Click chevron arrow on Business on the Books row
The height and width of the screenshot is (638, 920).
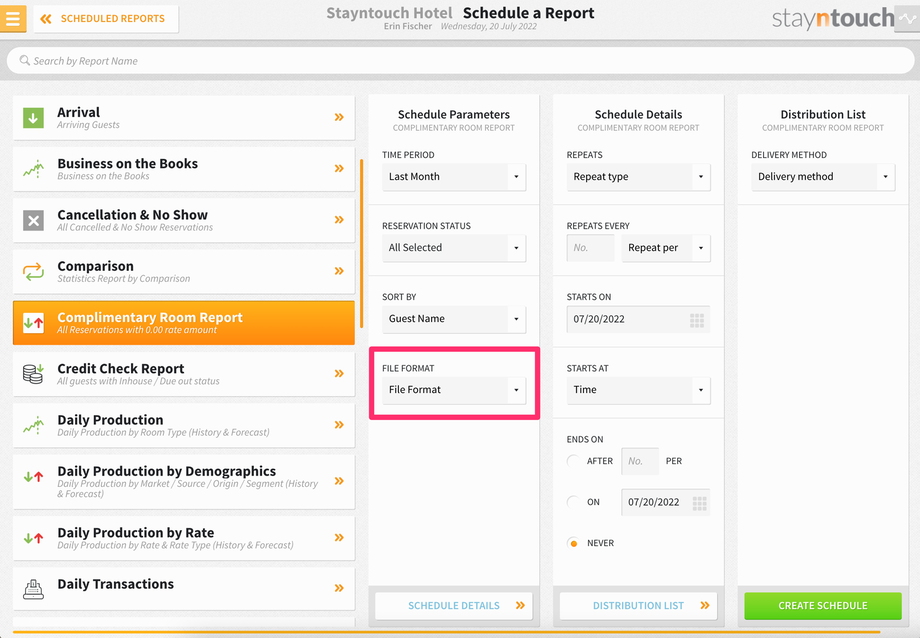coord(339,168)
